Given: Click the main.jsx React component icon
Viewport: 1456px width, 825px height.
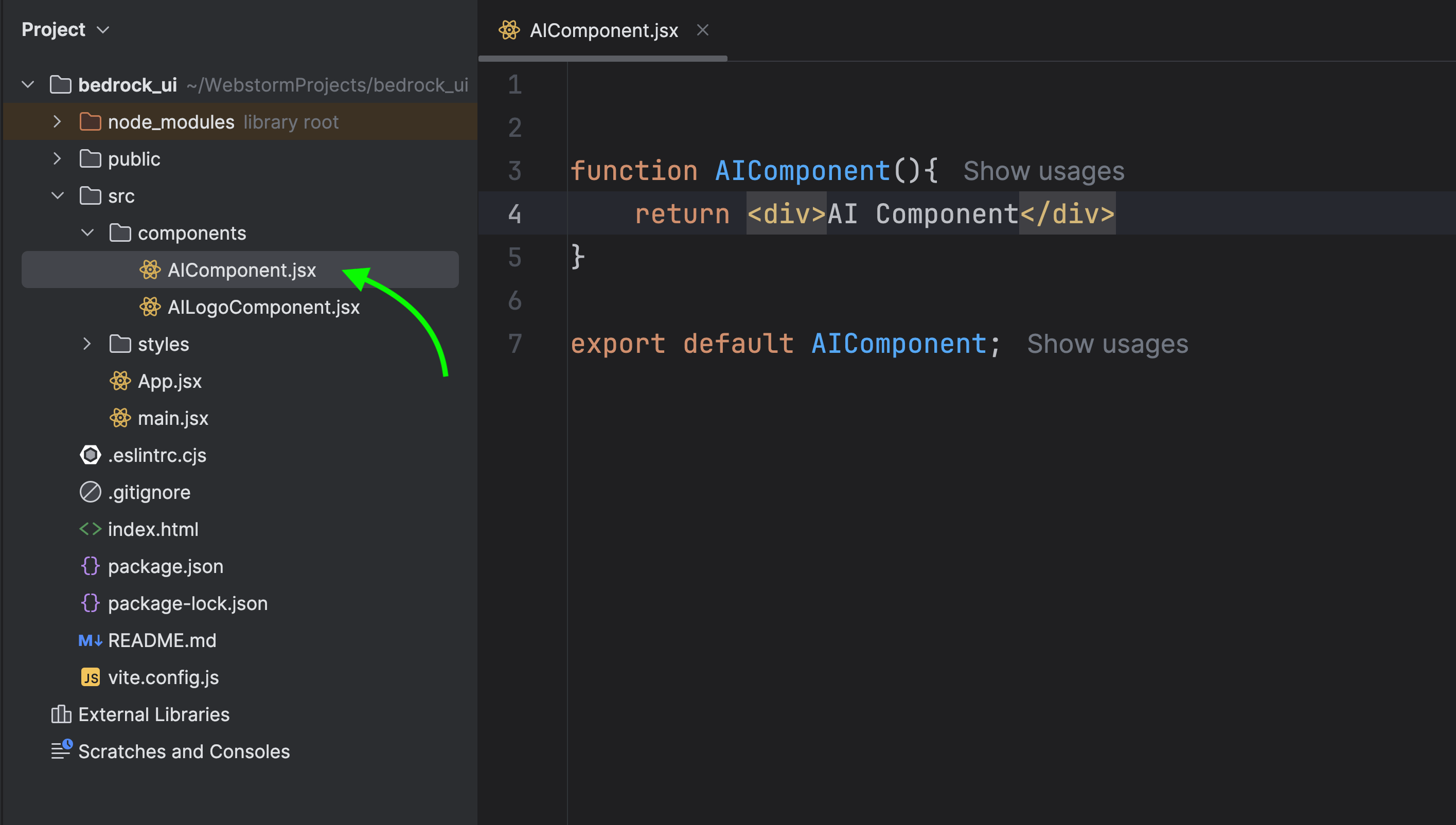Looking at the screenshot, I should point(120,418).
